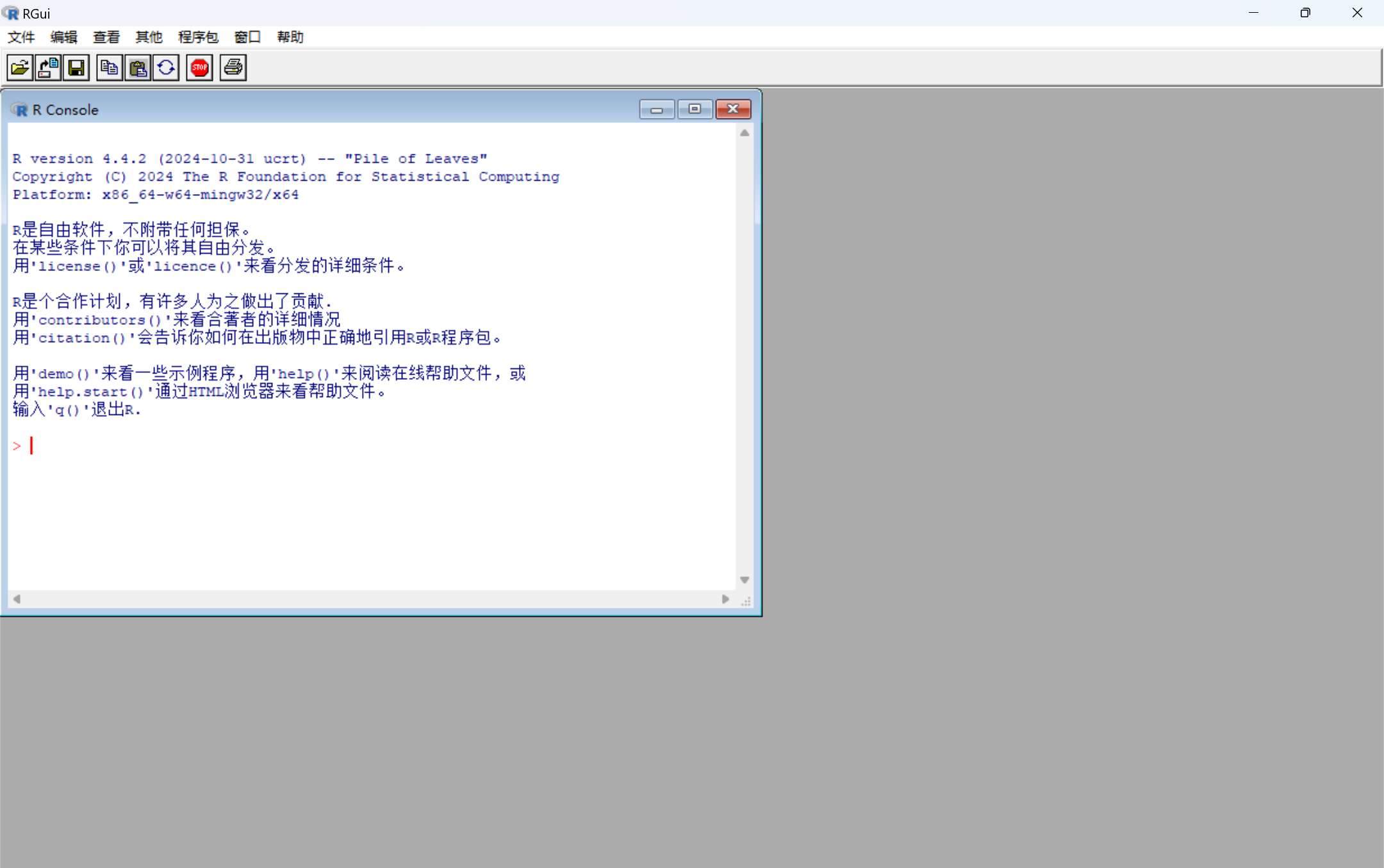The image size is (1384, 868).
Task: Open the 编辑 menu
Action: (x=63, y=37)
